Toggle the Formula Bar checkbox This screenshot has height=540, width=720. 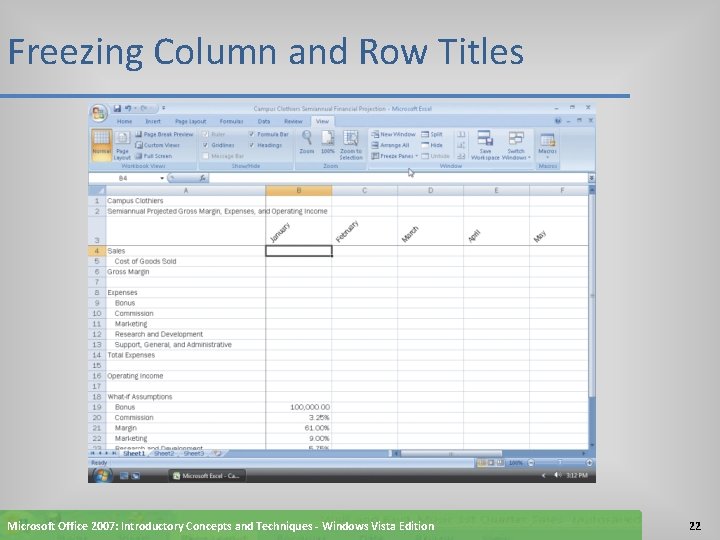[x=252, y=135]
